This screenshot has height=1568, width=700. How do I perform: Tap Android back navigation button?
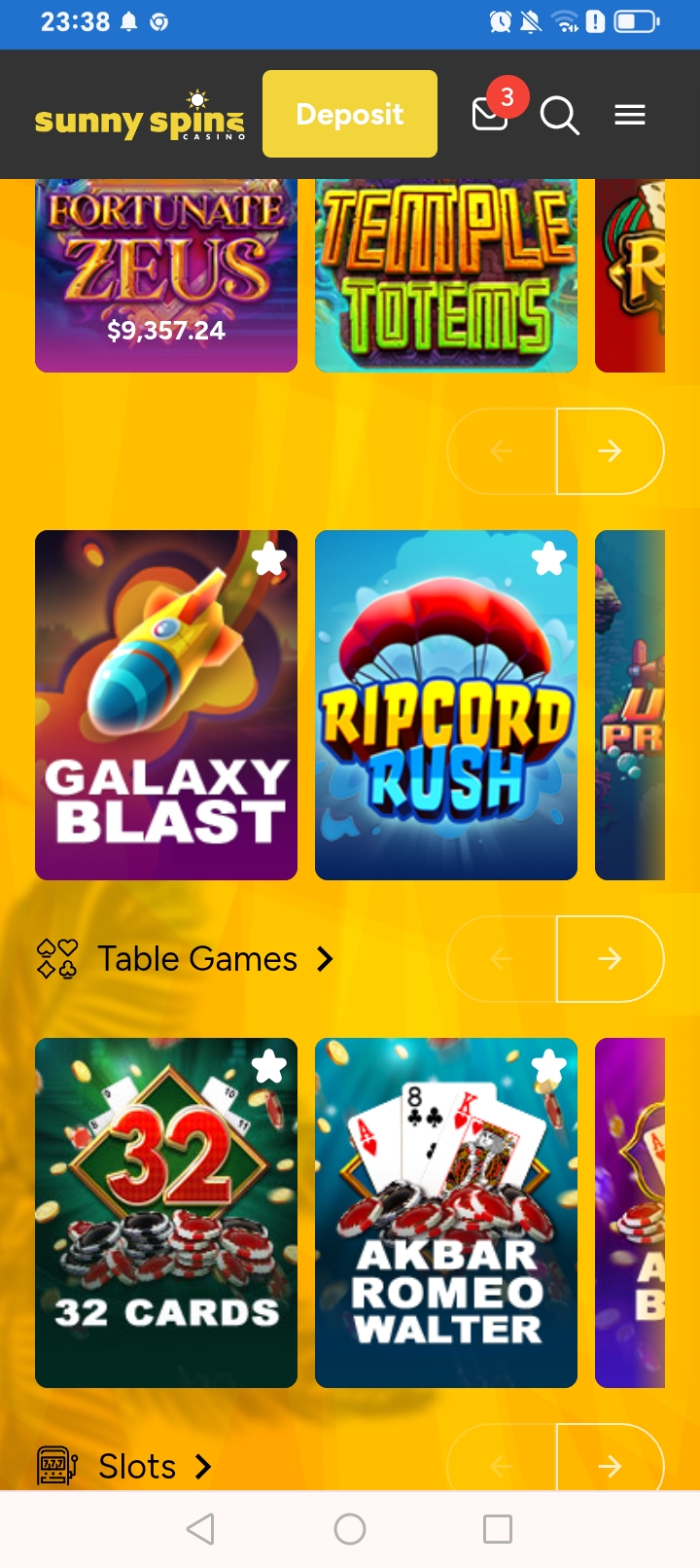[200, 1529]
